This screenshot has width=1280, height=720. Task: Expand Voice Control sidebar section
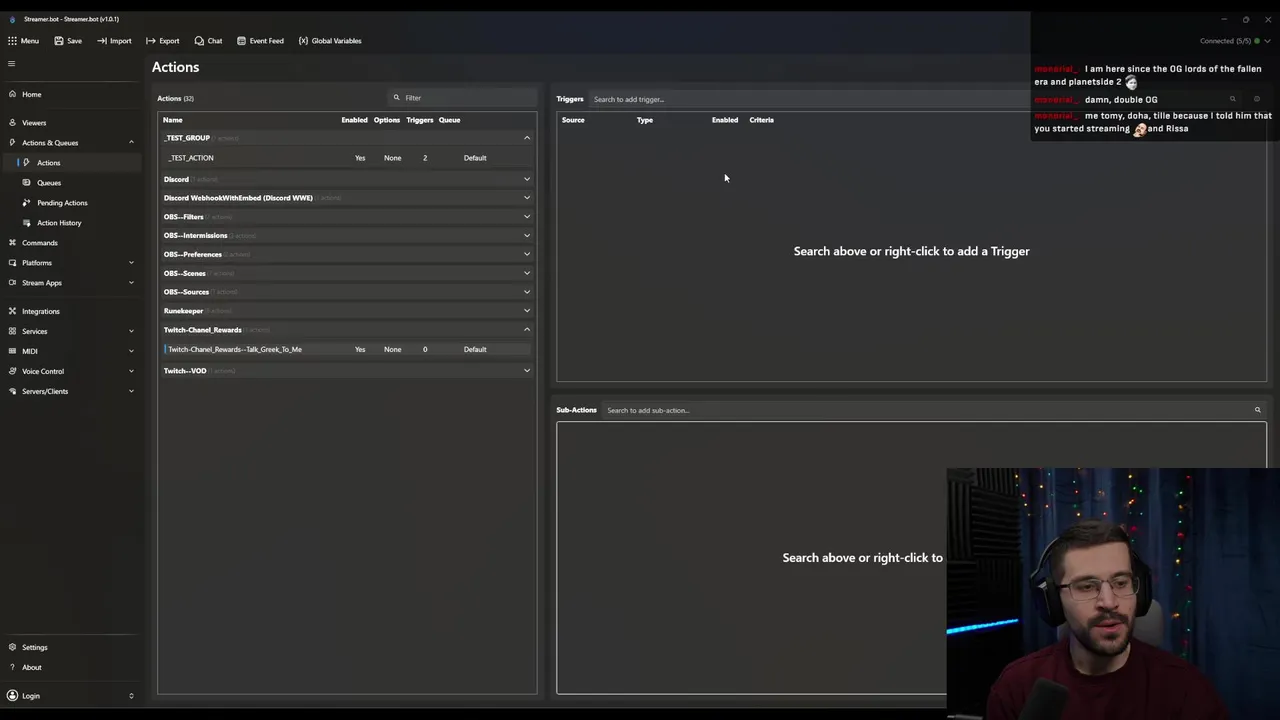[70, 371]
